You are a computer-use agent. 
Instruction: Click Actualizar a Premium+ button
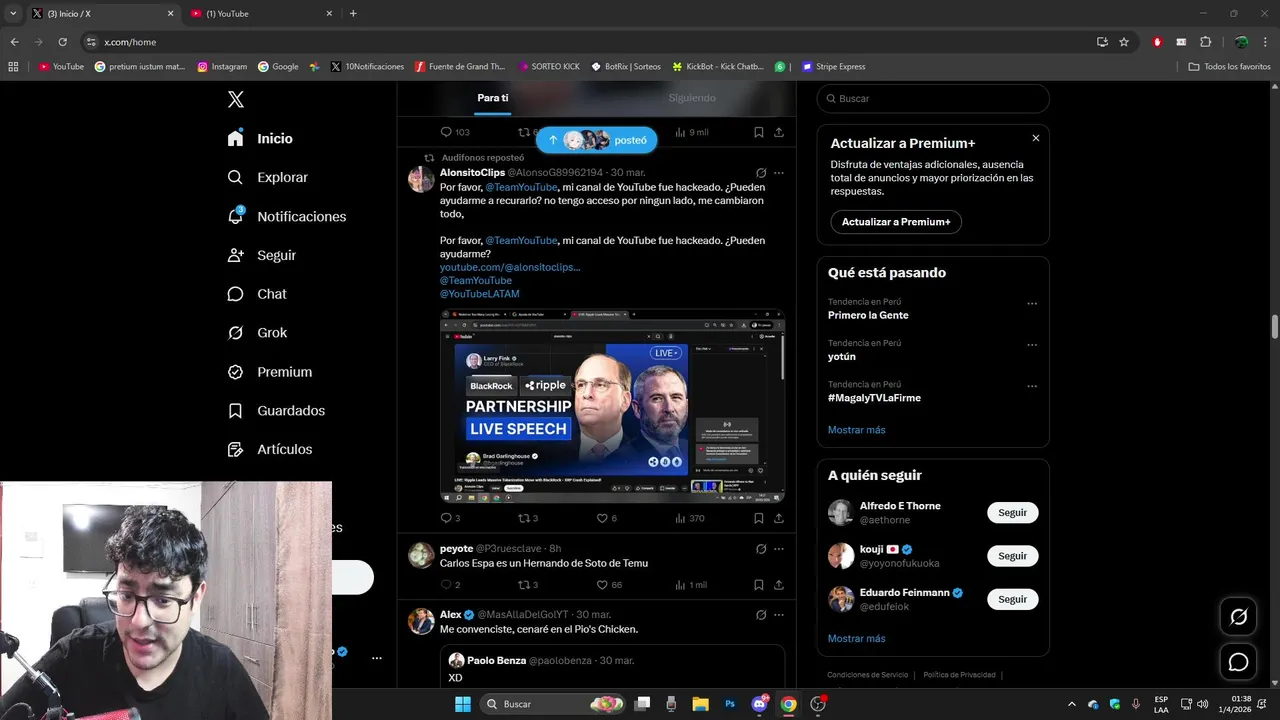[x=896, y=222]
